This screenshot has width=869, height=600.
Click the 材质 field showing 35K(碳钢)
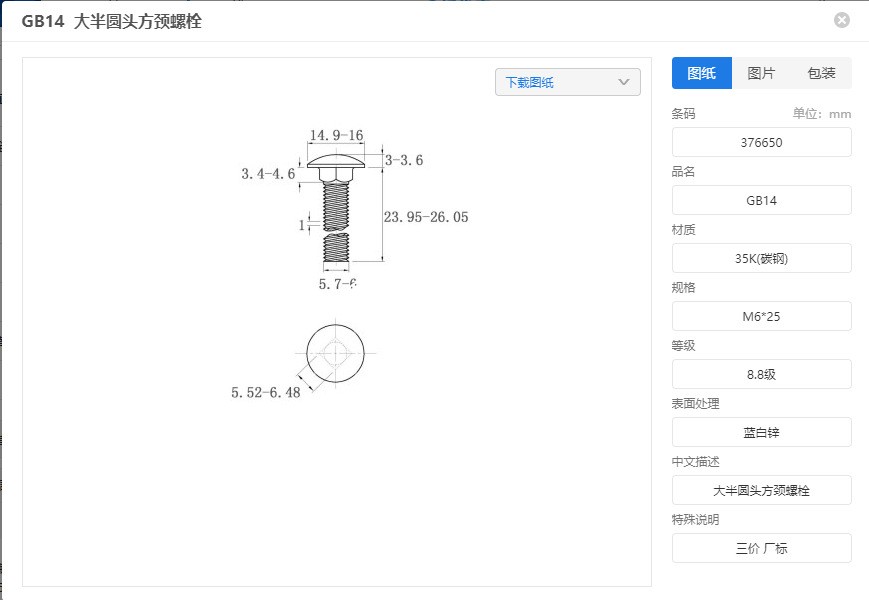coord(761,258)
